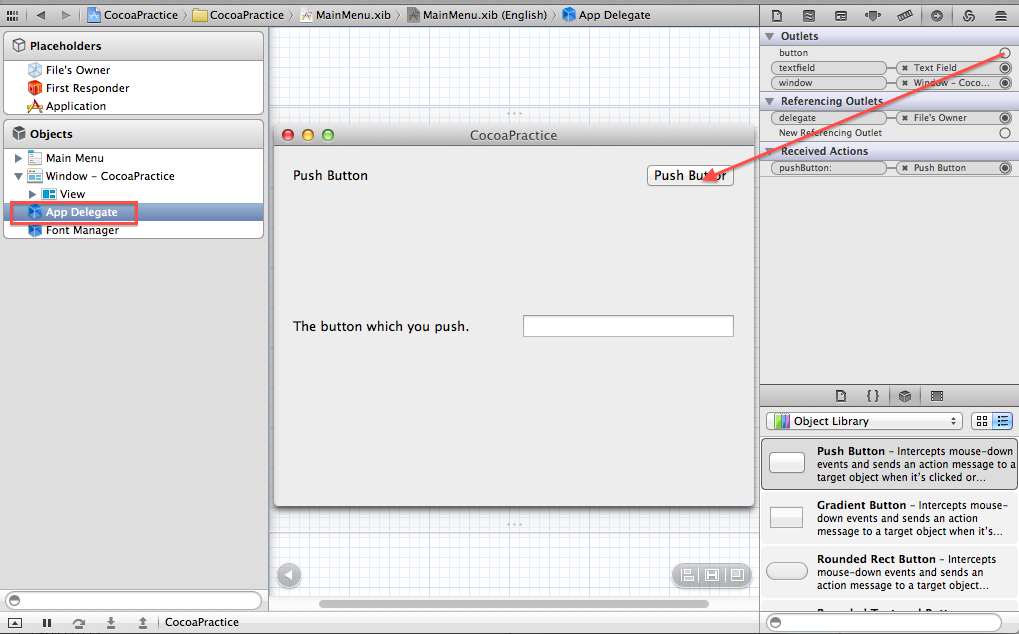Go back with the left arrow
1019x634 pixels.
click(x=41, y=15)
